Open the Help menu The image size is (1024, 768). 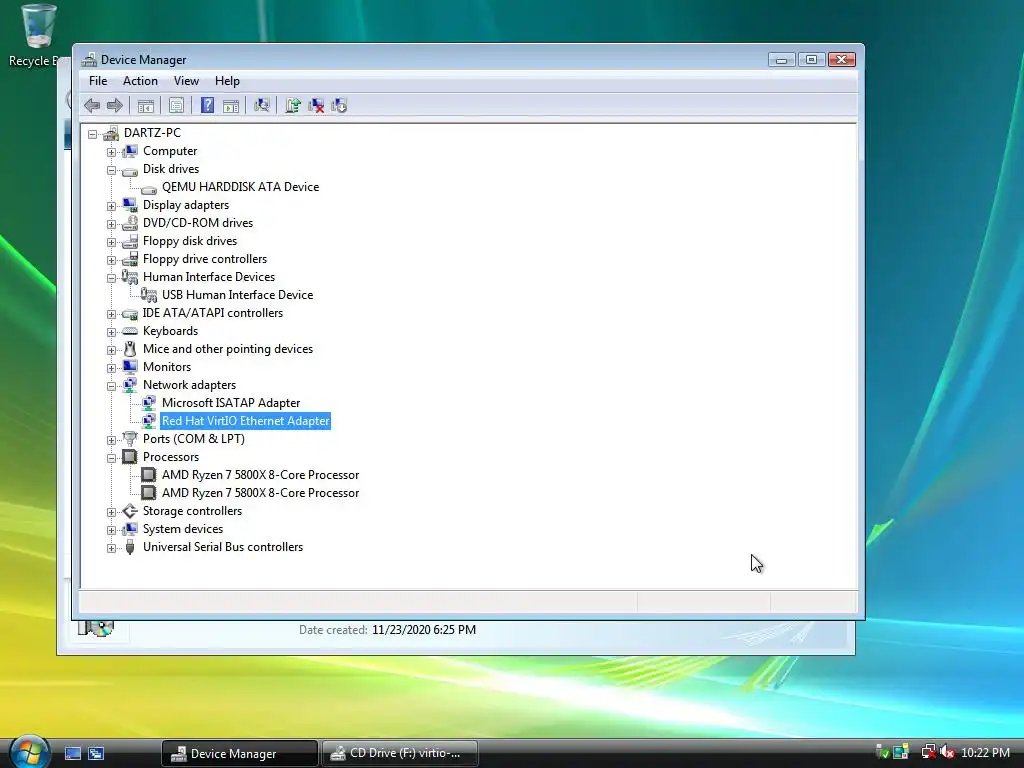coord(227,81)
